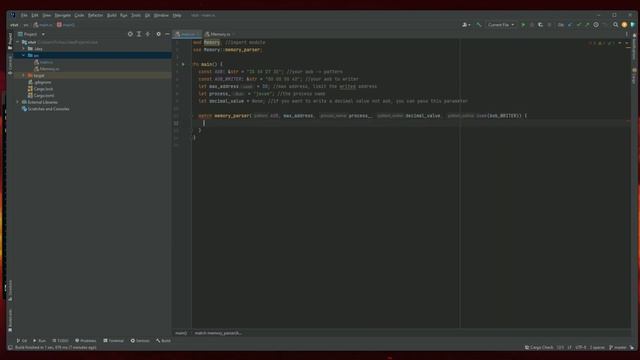Open the Refactor menu
Image resolution: width=640 pixels, height=360 pixels.
tap(96, 15)
